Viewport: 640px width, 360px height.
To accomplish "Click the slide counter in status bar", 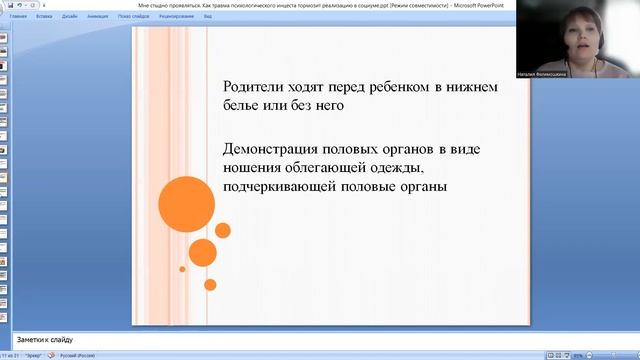I will point(10,356).
